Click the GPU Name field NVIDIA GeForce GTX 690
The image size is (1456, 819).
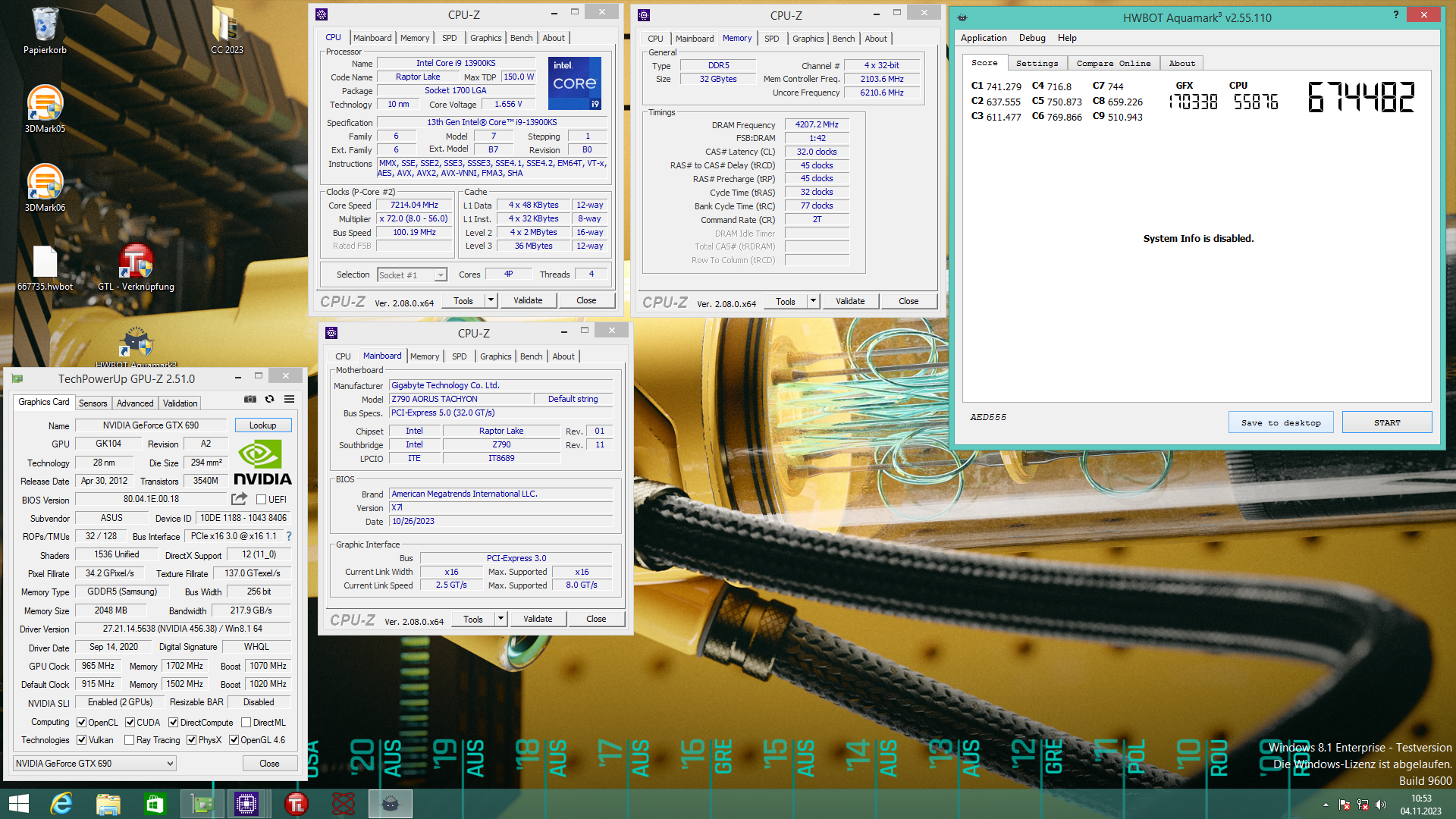coord(151,425)
